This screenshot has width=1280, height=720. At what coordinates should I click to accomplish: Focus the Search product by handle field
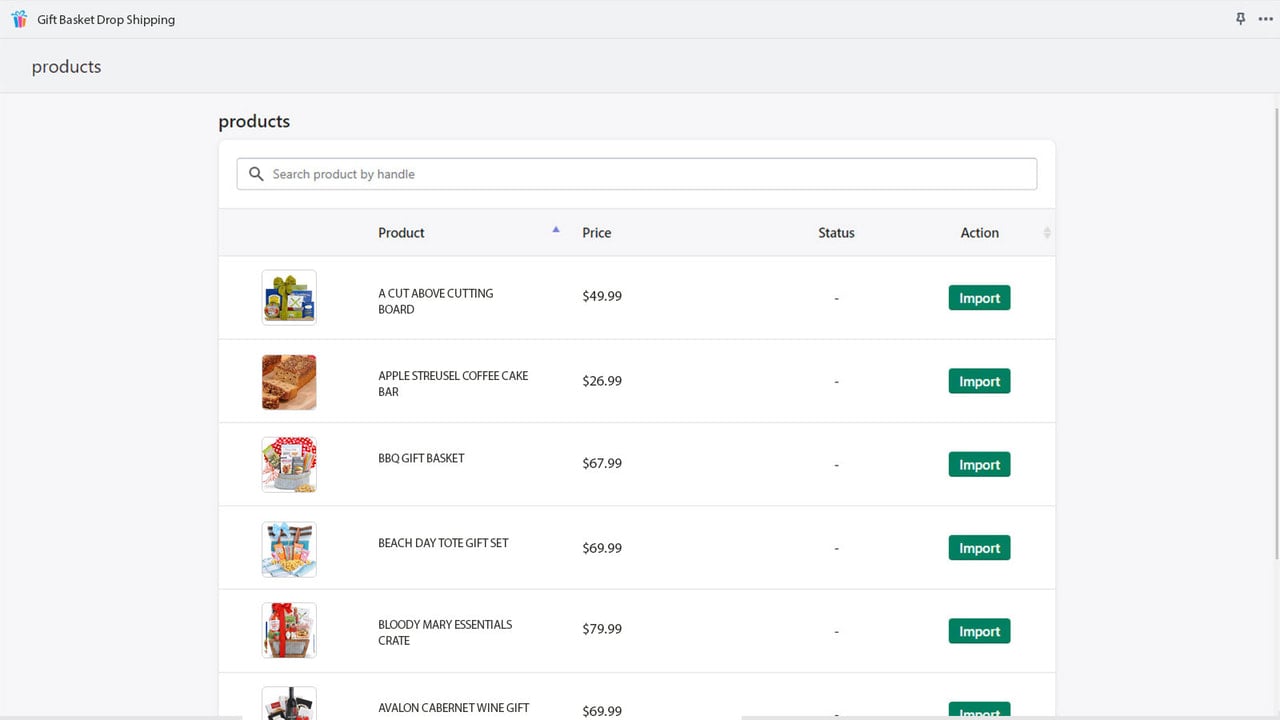(637, 174)
